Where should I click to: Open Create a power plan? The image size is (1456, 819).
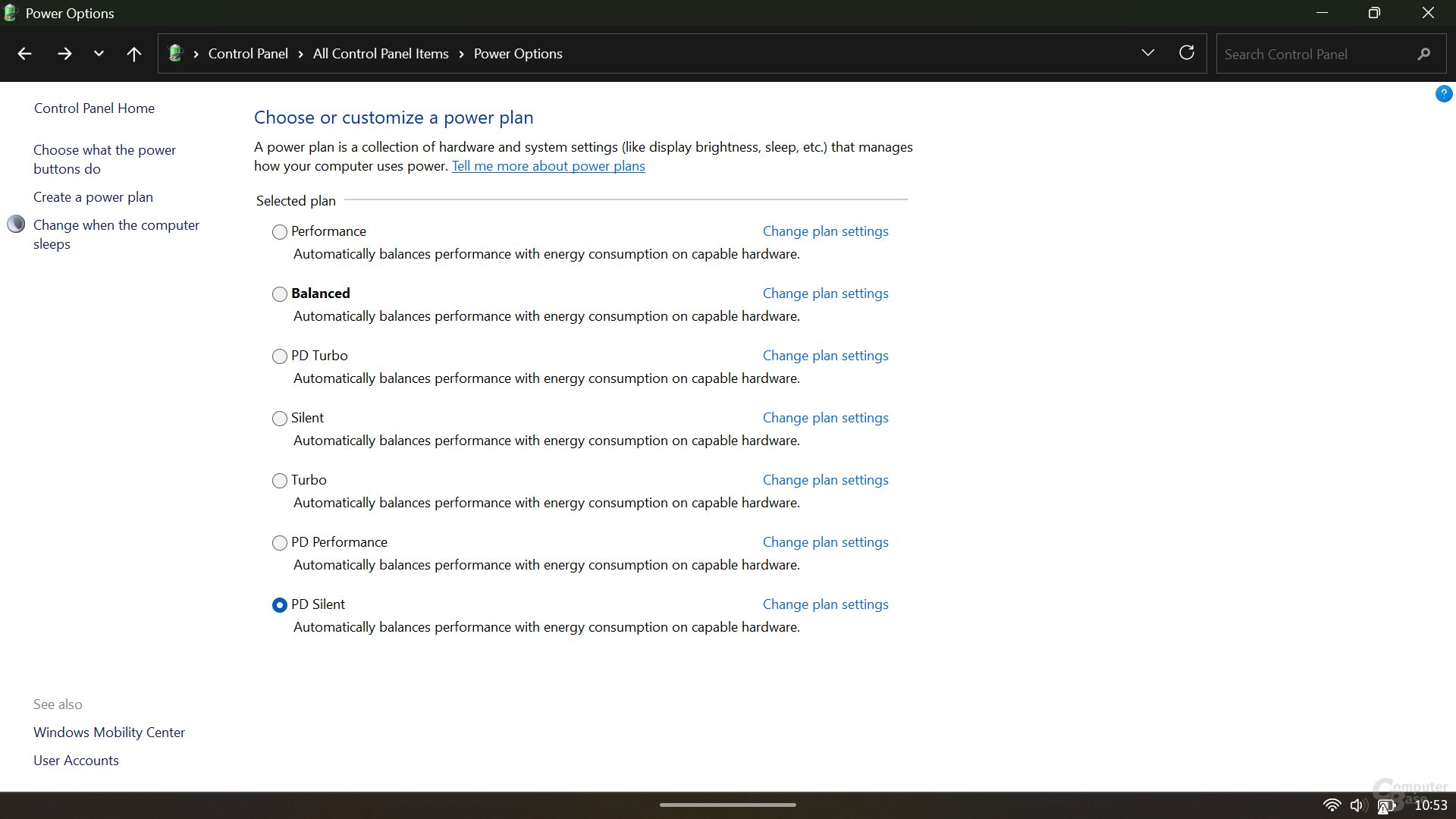(93, 197)
